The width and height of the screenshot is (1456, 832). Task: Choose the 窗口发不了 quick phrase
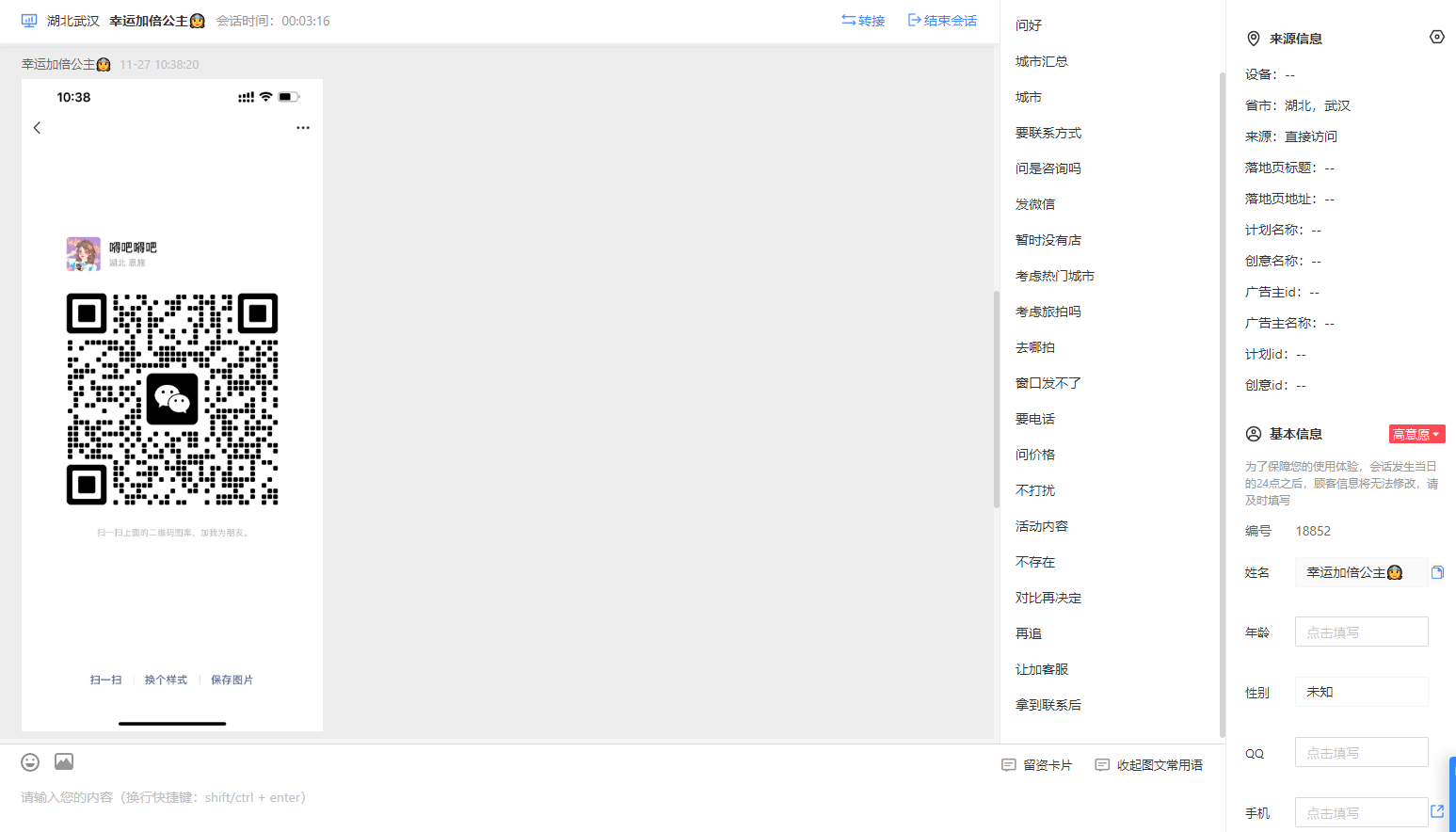coord(1048,383)
